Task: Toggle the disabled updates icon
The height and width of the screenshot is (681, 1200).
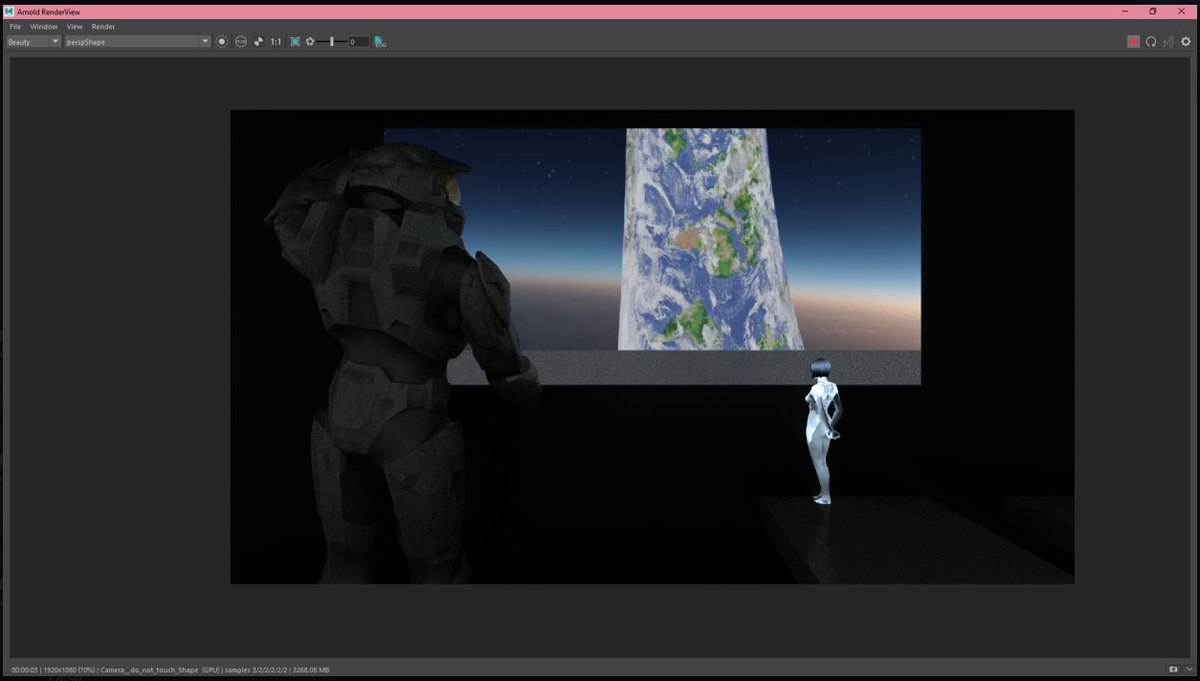Action: (1168, 42)
